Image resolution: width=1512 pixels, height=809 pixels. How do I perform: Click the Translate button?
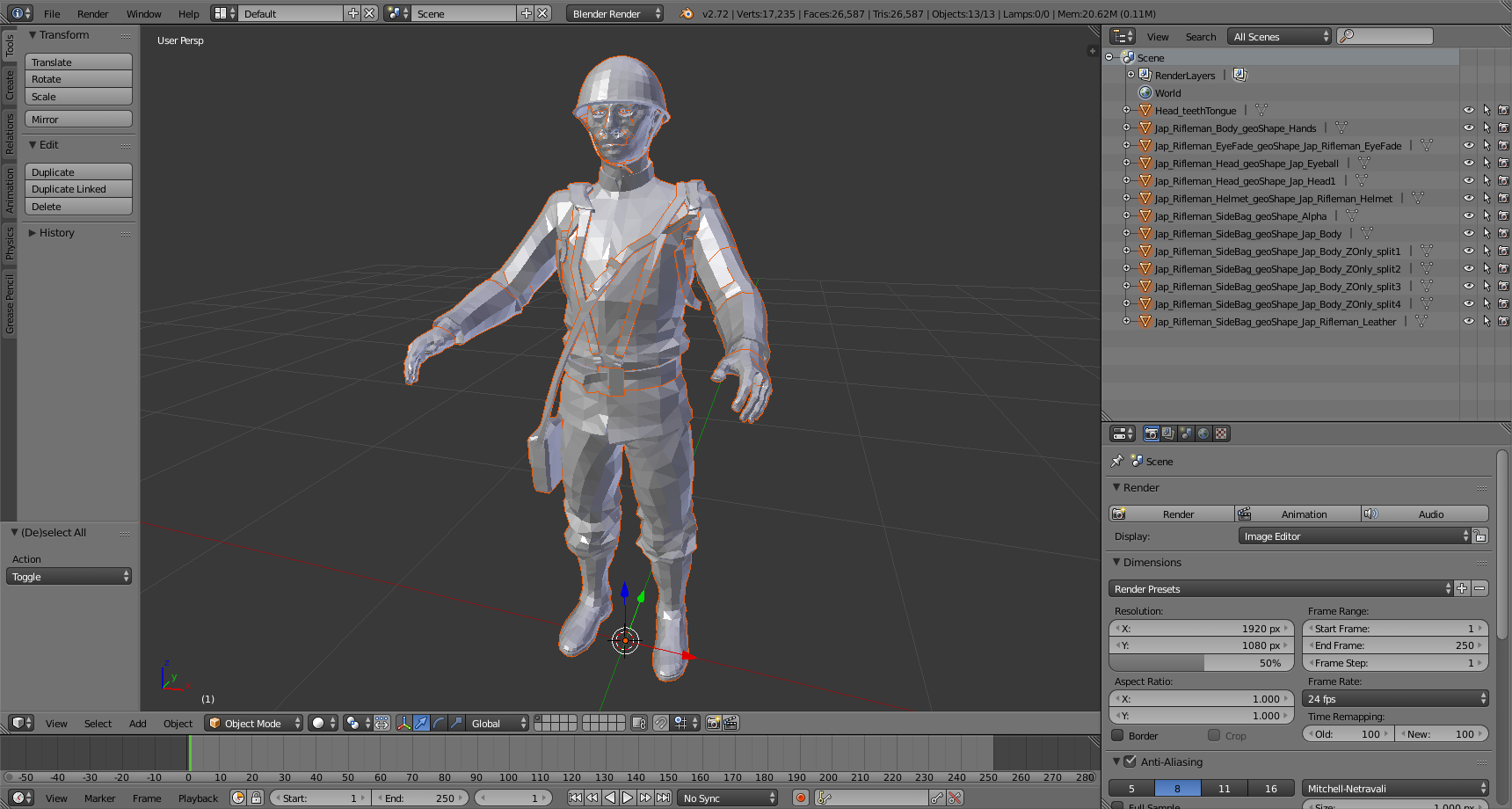point(78,62)
